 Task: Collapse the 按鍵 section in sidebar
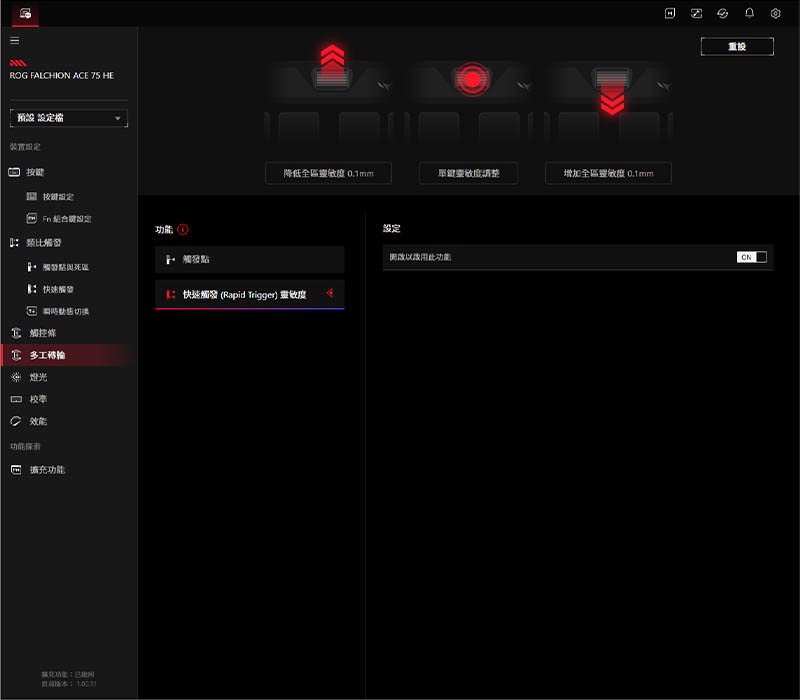(x=36, y=172)
